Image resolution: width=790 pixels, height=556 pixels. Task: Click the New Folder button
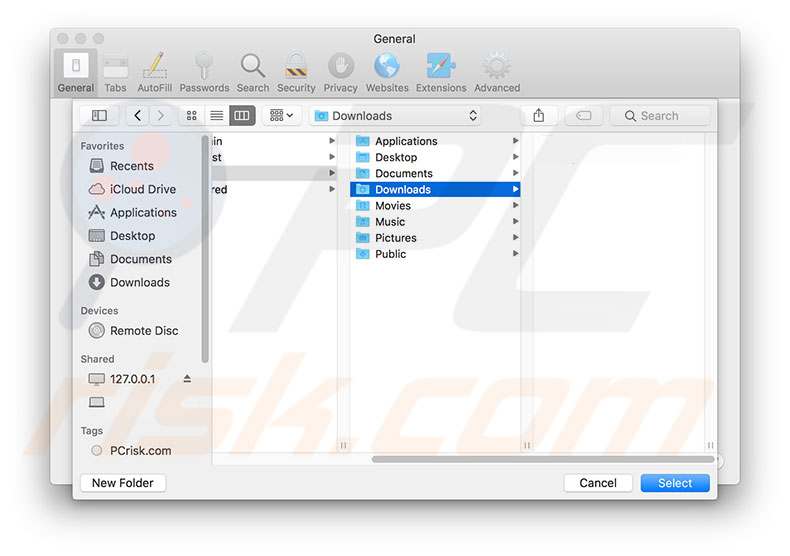click(x=123, y=483)
